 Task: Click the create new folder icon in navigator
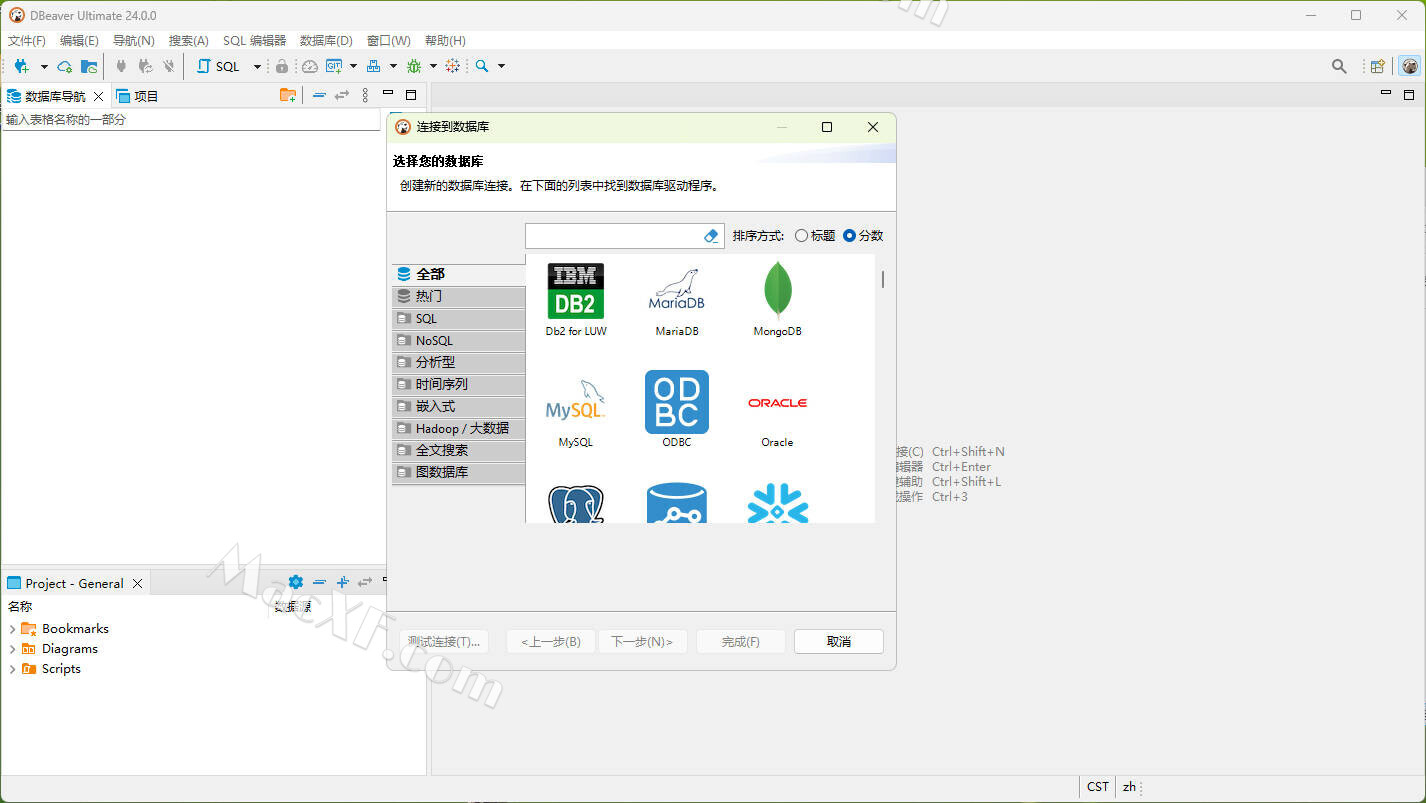(x=288, y=95)
